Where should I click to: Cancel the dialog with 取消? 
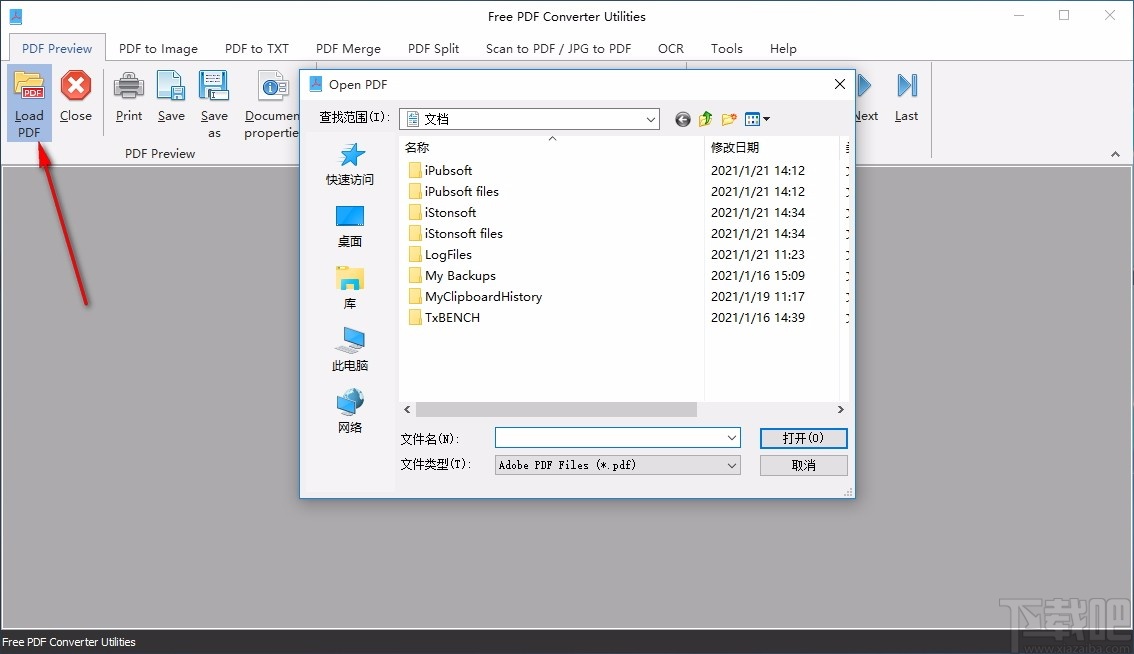[803, 464]
